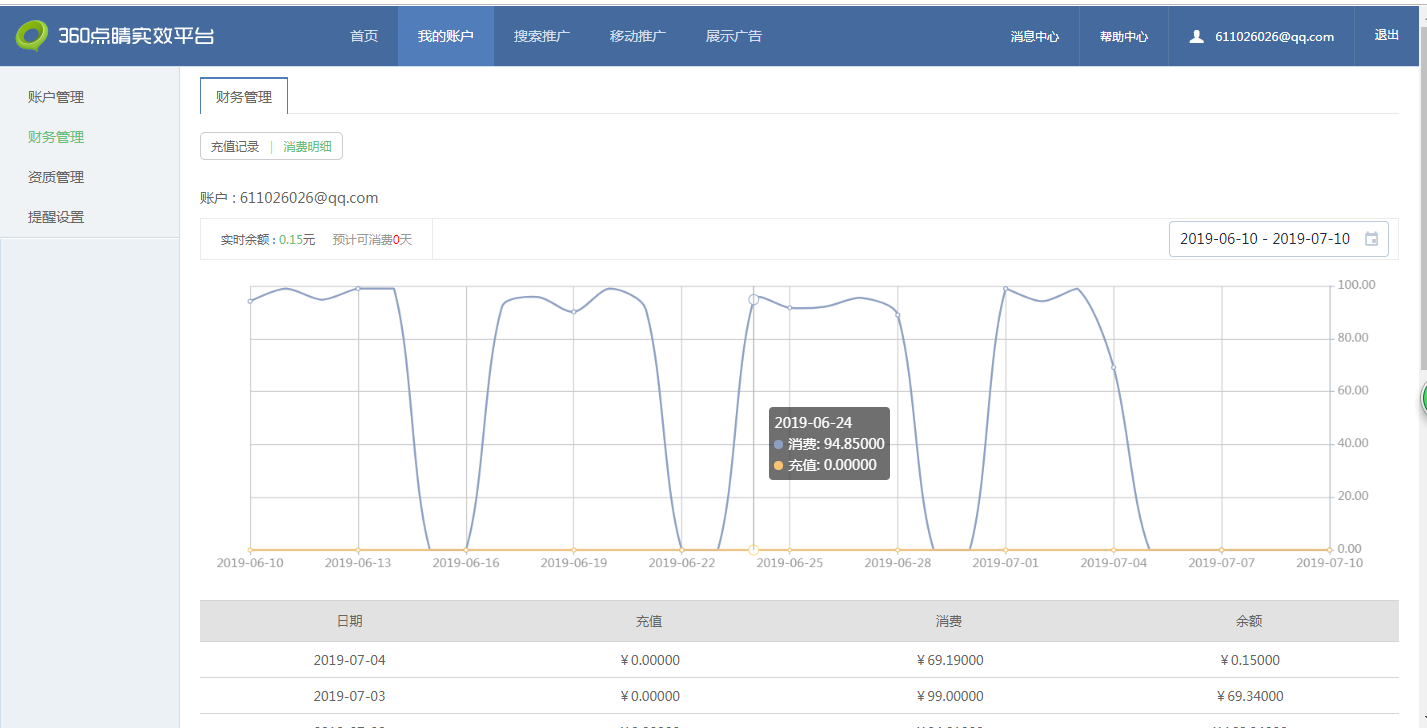The height and width of the screenshot is (728, 1427).
Task: Click the 消费 column header
Action: 949,621
